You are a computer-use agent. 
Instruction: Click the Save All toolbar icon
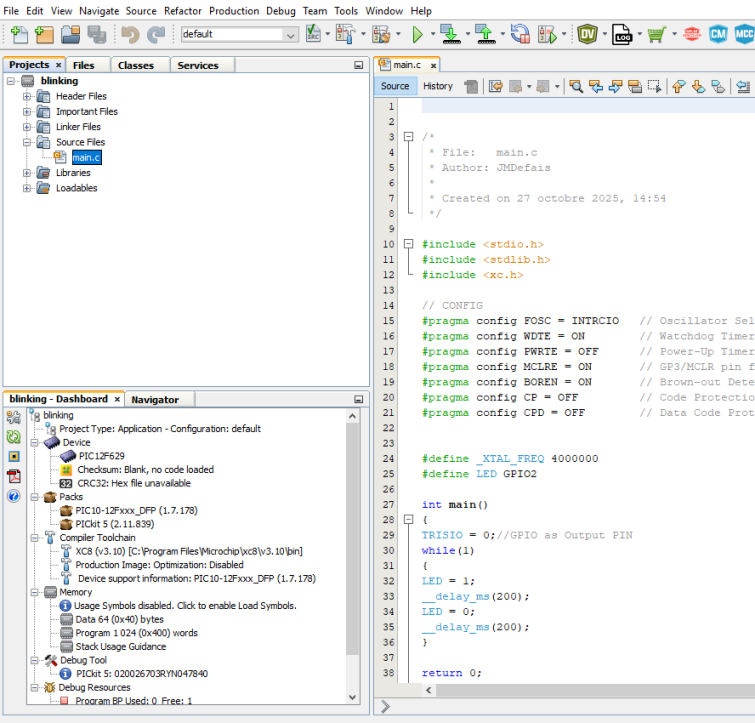point(96,34)
